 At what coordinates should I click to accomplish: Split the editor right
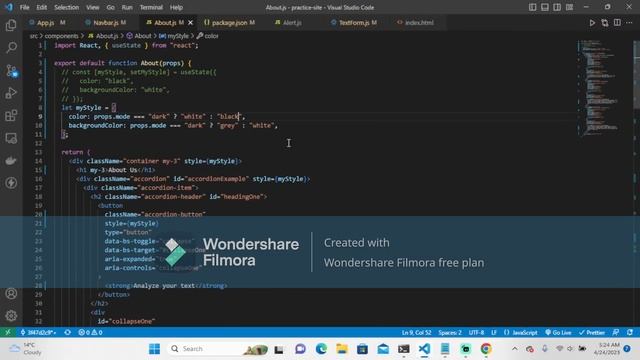pos(617,23)
